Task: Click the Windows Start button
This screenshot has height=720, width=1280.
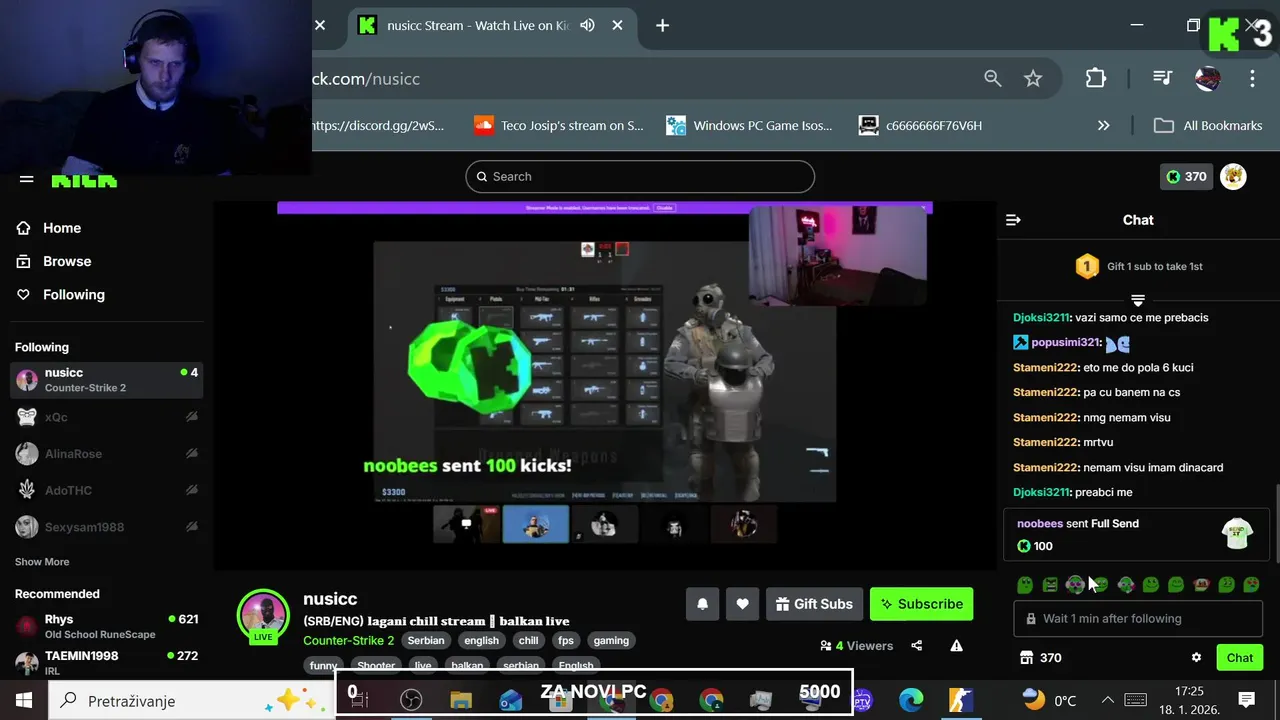Action: [23, 700]
